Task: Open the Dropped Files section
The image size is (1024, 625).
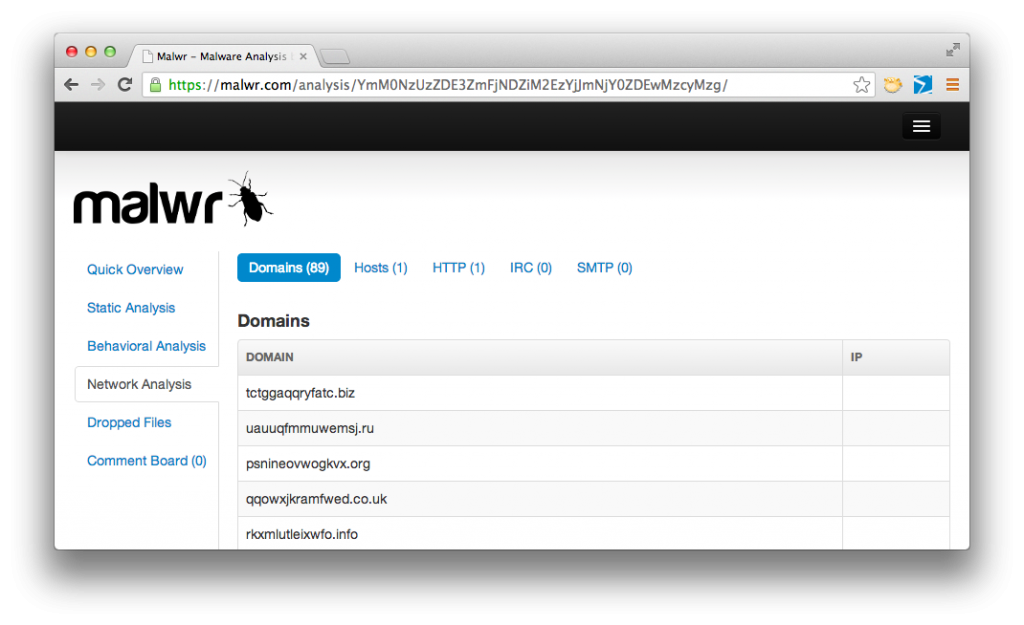Action: 129,423
